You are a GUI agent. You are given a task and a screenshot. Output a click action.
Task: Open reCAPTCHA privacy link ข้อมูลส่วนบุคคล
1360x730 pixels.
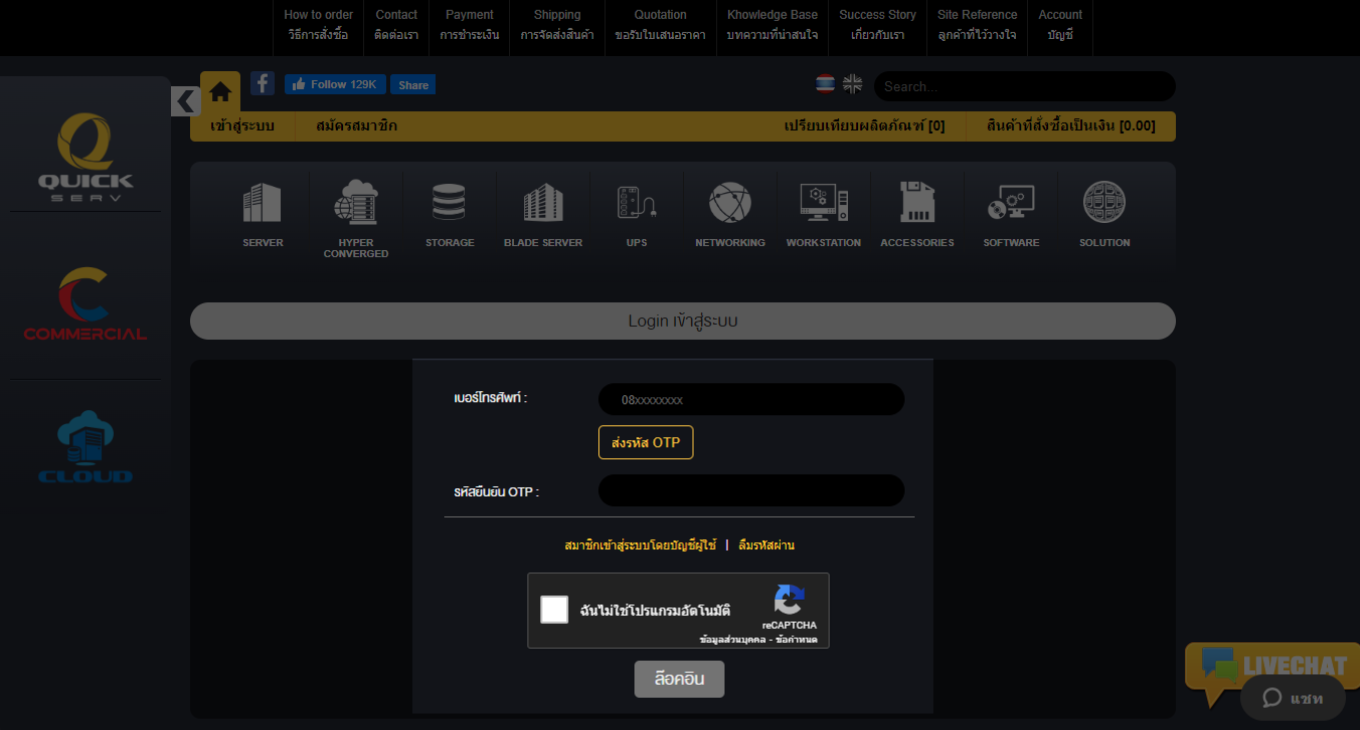click(x=732, y=639)
